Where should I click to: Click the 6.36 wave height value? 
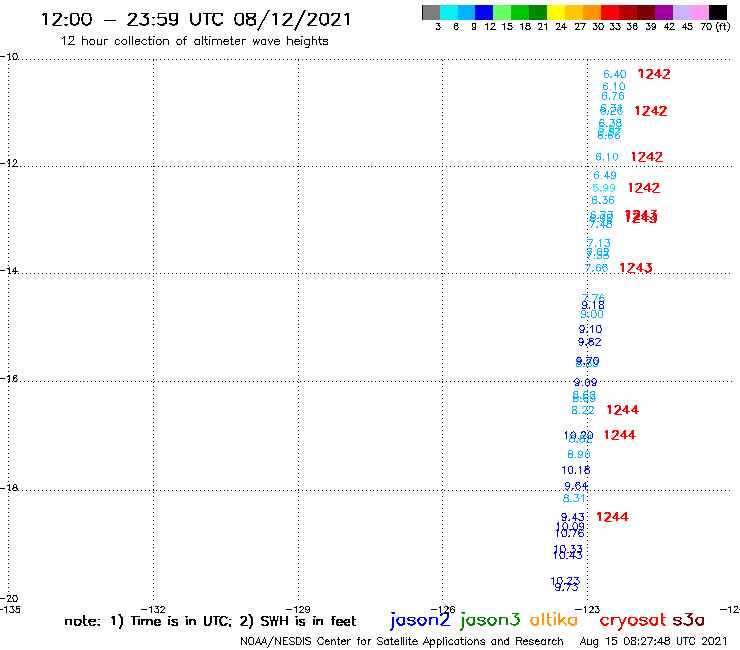pos(603,200)
